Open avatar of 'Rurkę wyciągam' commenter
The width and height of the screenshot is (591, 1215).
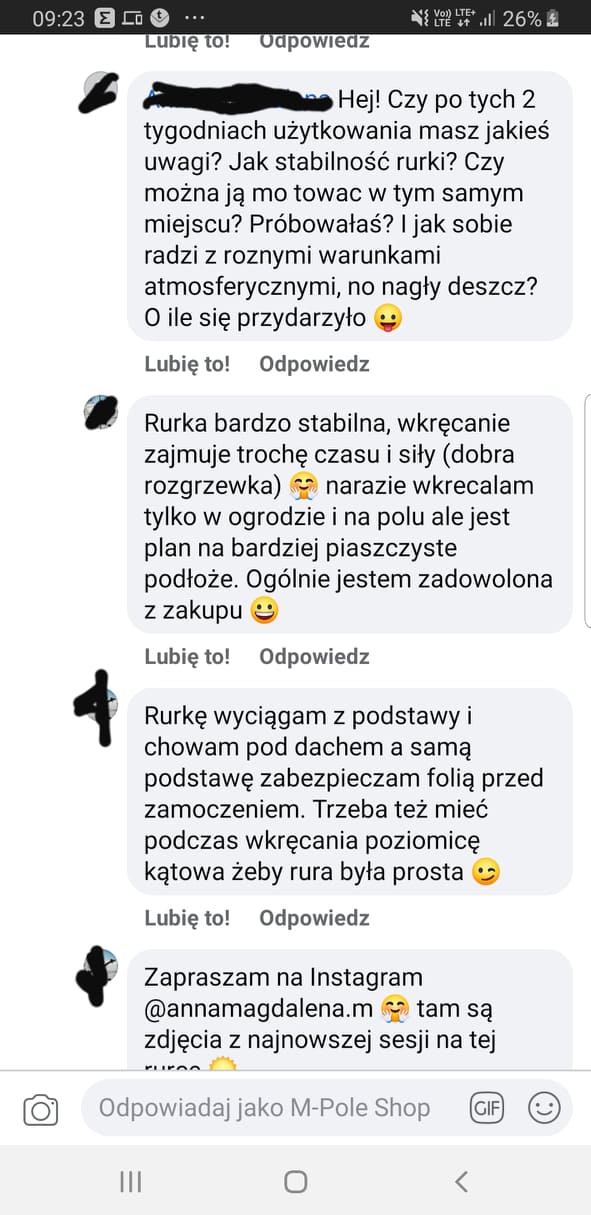98,706
